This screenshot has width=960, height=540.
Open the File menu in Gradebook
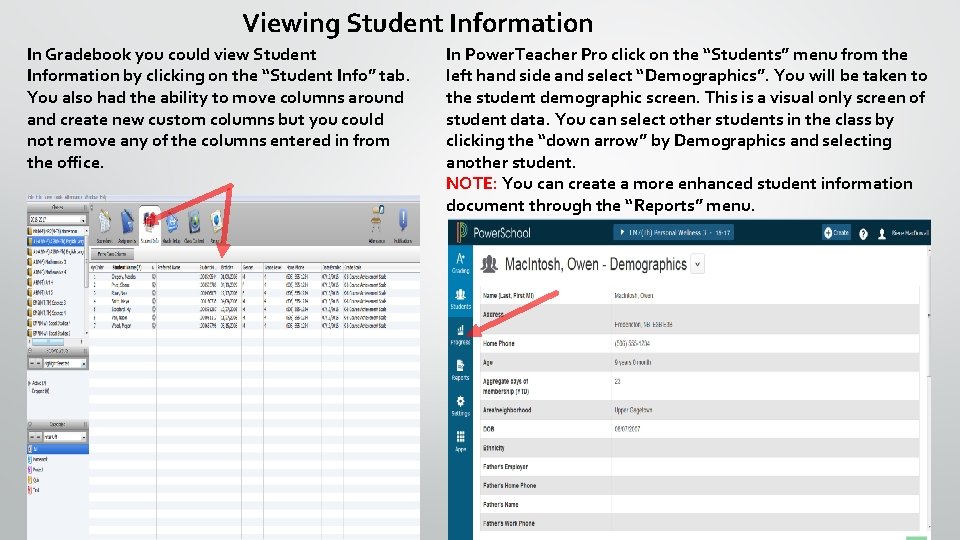tap(31, 197)
